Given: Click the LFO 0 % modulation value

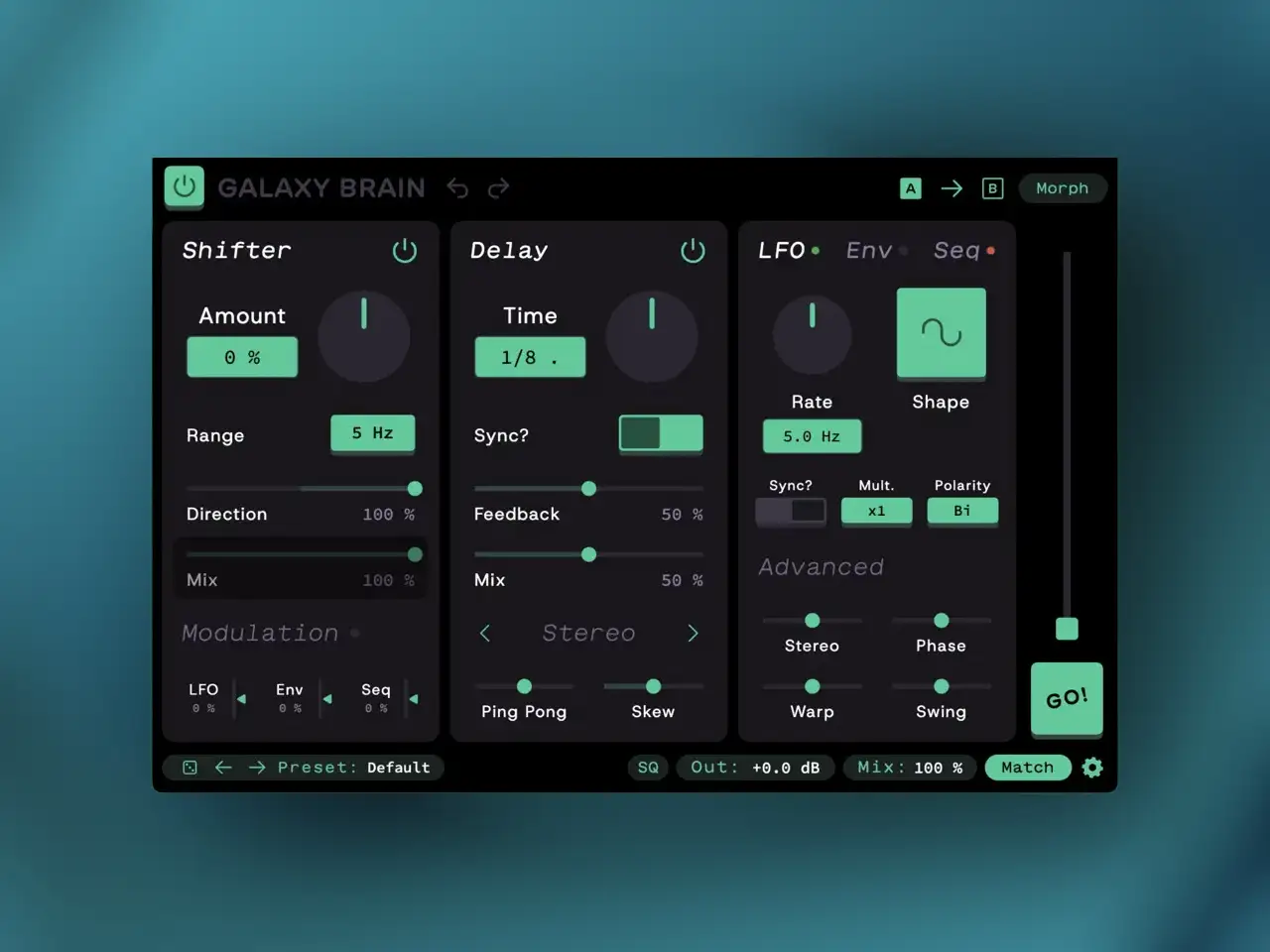Looking at the screenshot, I should (x=203, y=708).
